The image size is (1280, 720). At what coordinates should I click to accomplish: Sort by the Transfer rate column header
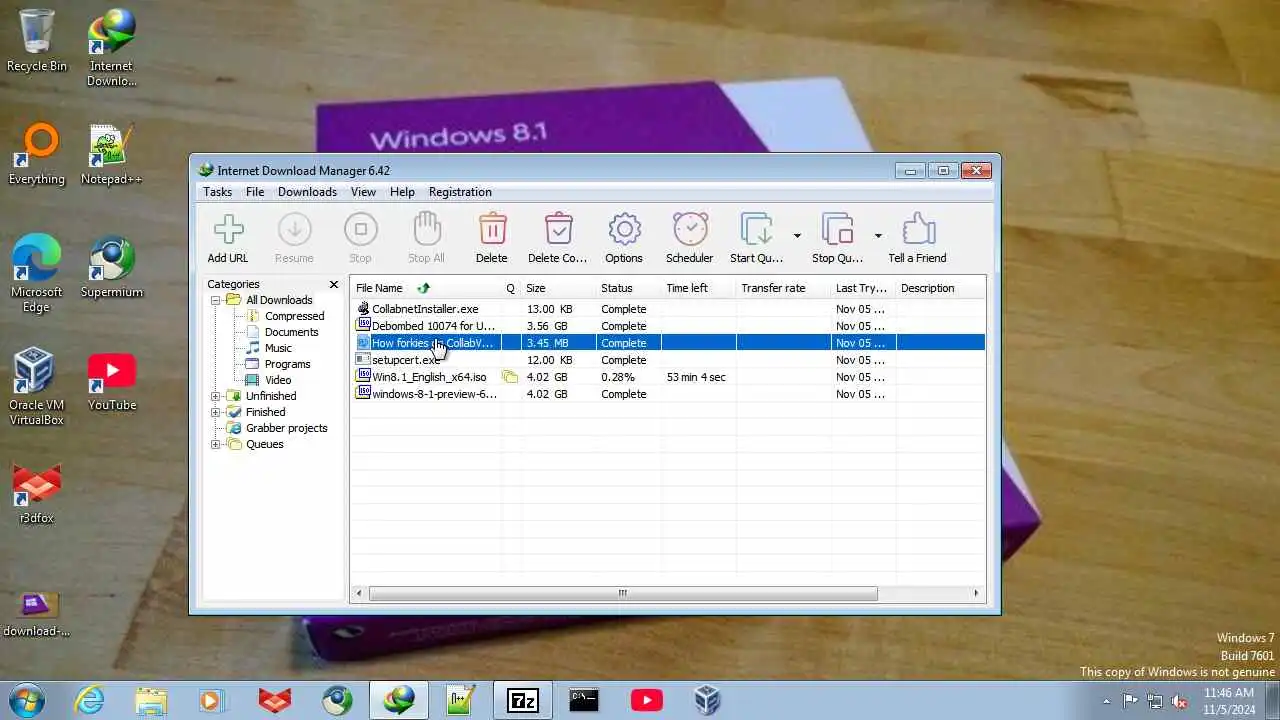[x=783, y=288]
